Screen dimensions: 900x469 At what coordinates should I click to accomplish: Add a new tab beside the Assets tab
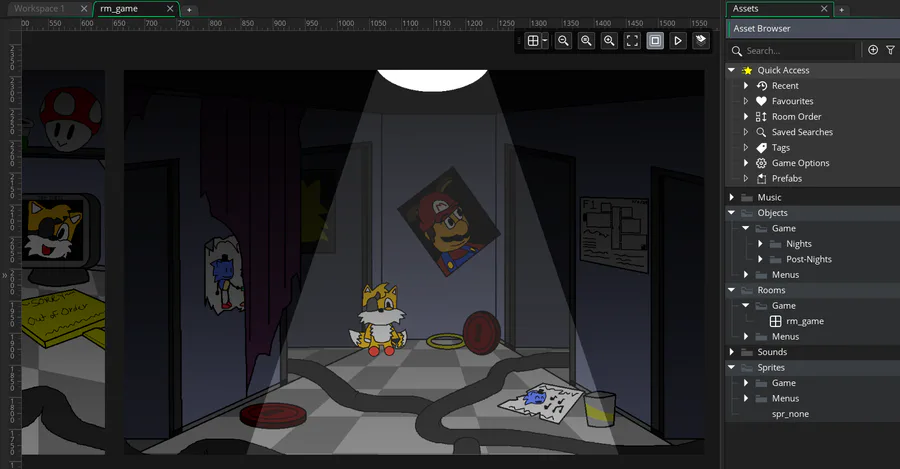tap(841, 10)
